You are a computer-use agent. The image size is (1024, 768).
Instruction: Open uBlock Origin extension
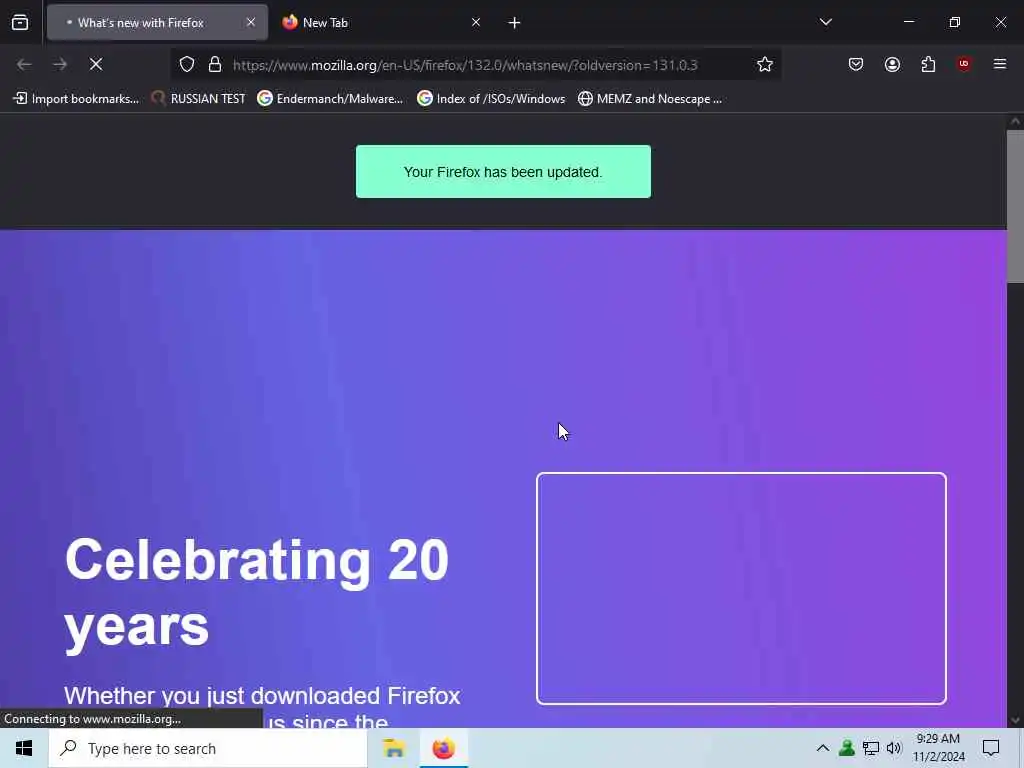click(x=964, y=64)
